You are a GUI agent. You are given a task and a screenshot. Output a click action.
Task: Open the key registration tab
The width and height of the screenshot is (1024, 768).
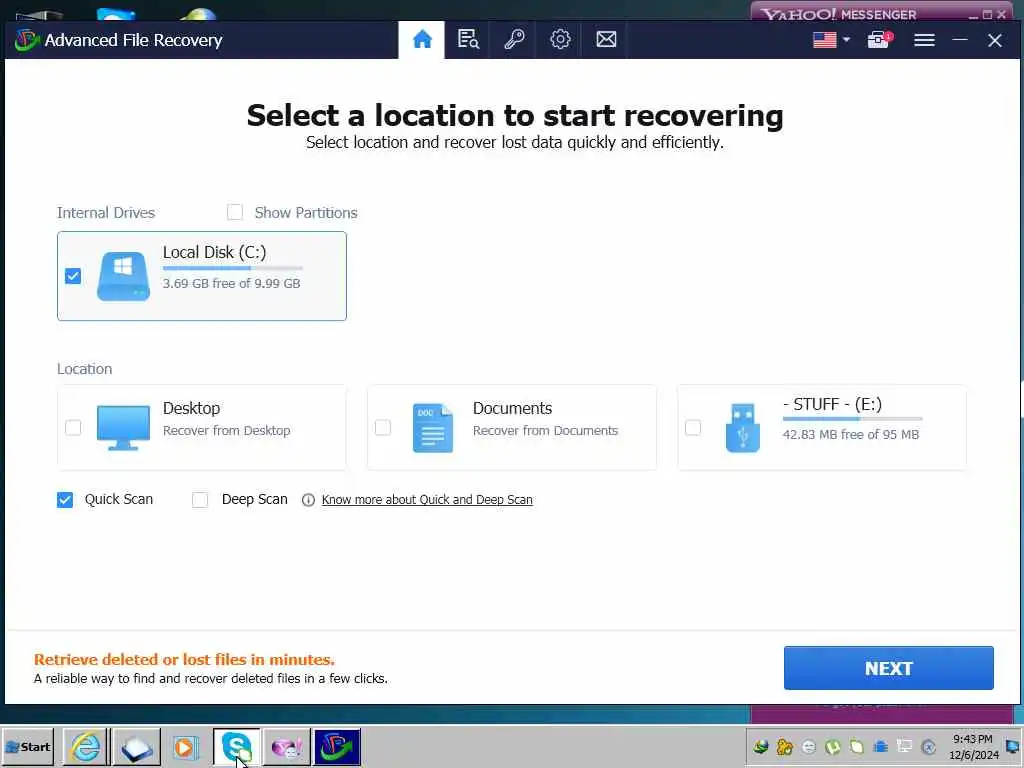click(514, 40)
